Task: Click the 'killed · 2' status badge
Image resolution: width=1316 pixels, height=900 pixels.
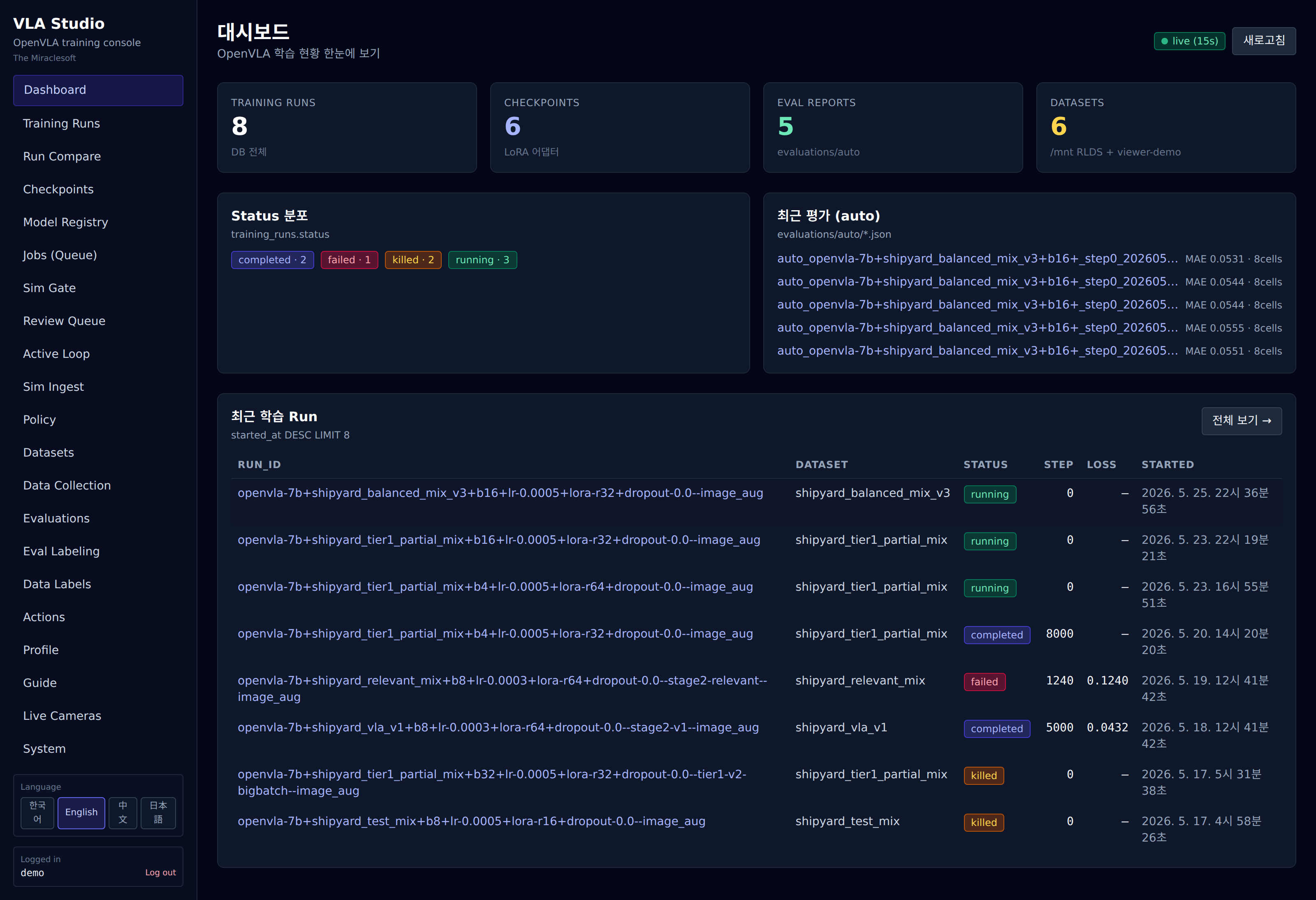Action: pos(413,260)
